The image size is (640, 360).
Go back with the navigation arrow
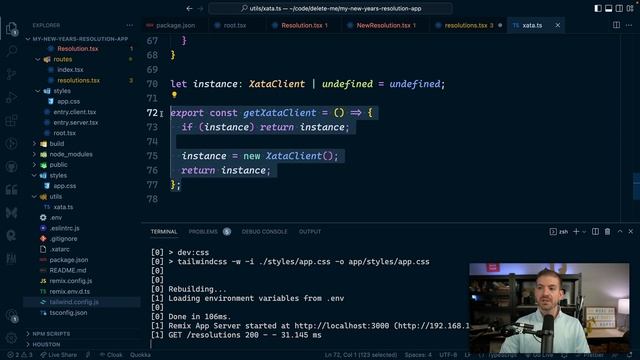pos(189,8)
